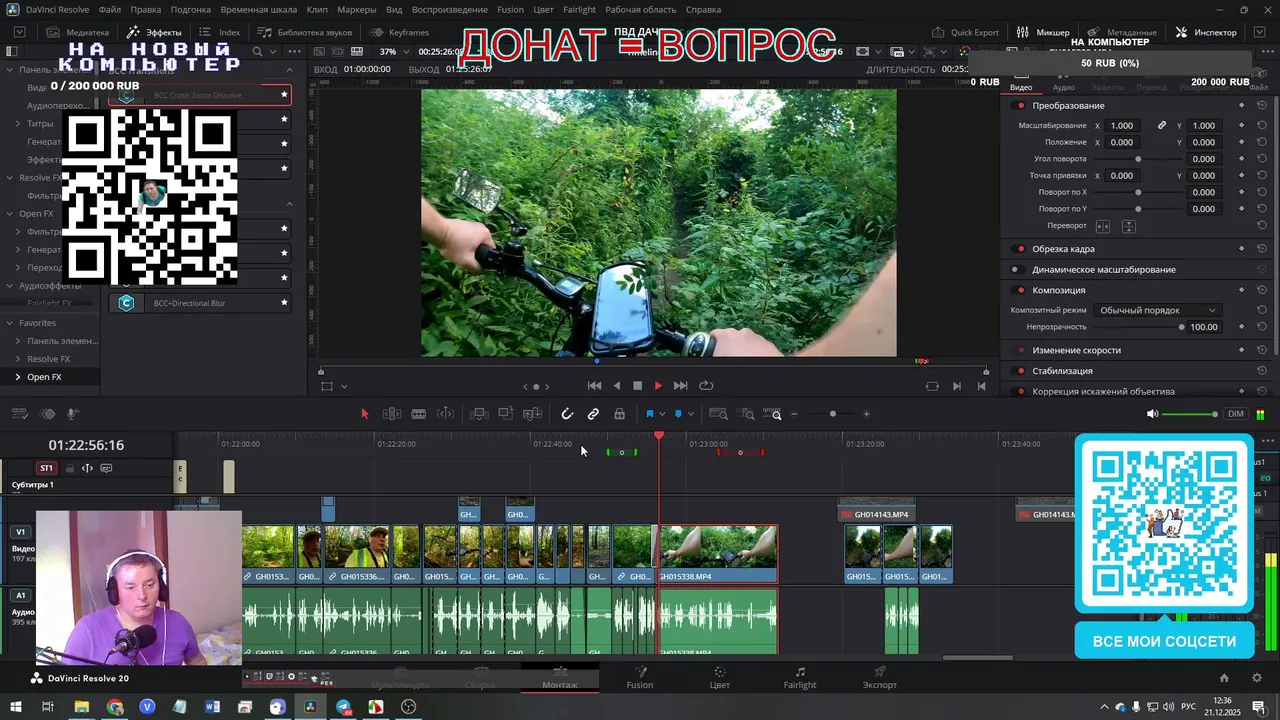
Task: Adjust the Непрозрачность opacity slider
Action: [1181, 327]
